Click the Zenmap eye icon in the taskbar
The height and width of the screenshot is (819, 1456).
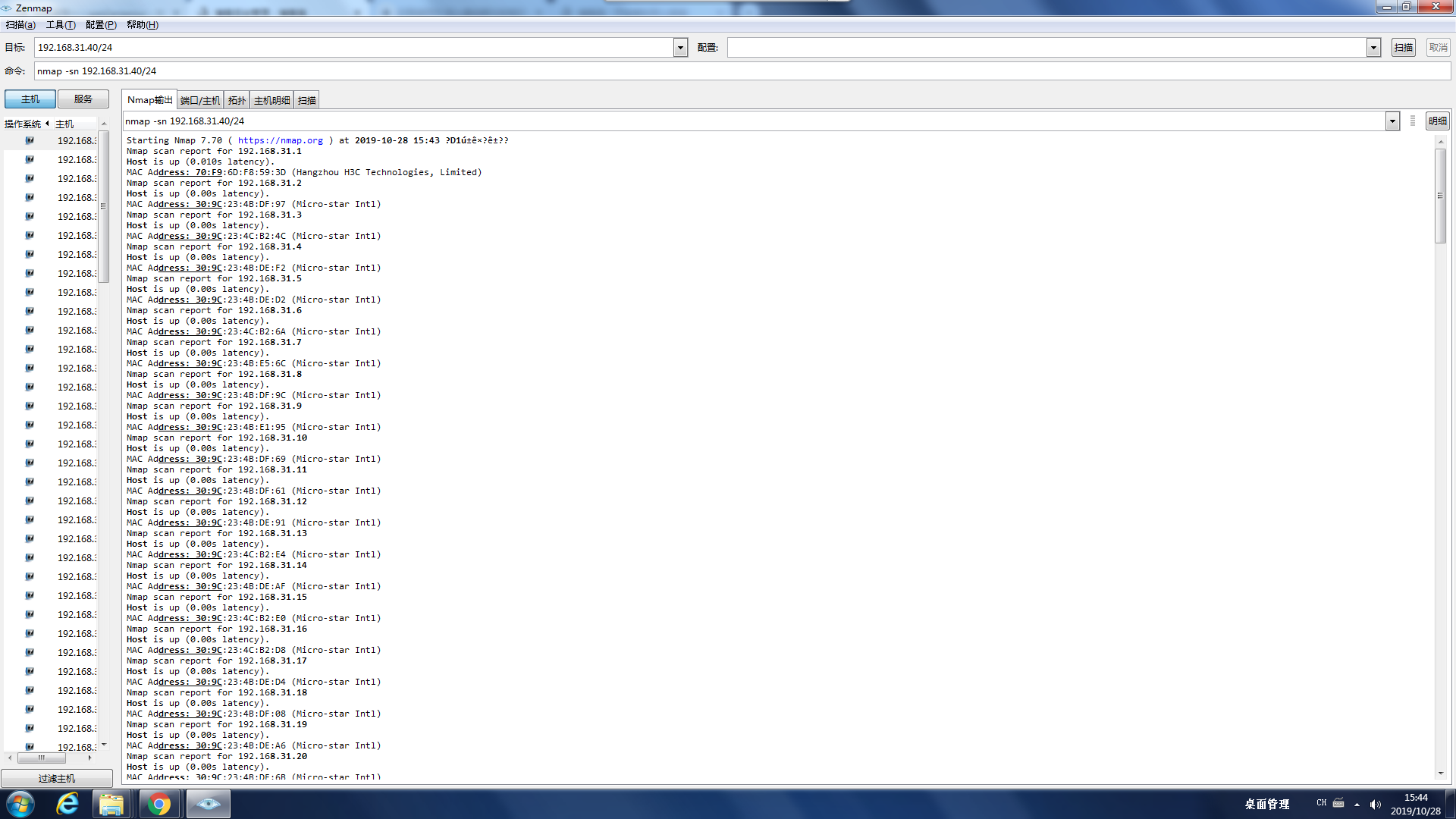coord(208,804)
